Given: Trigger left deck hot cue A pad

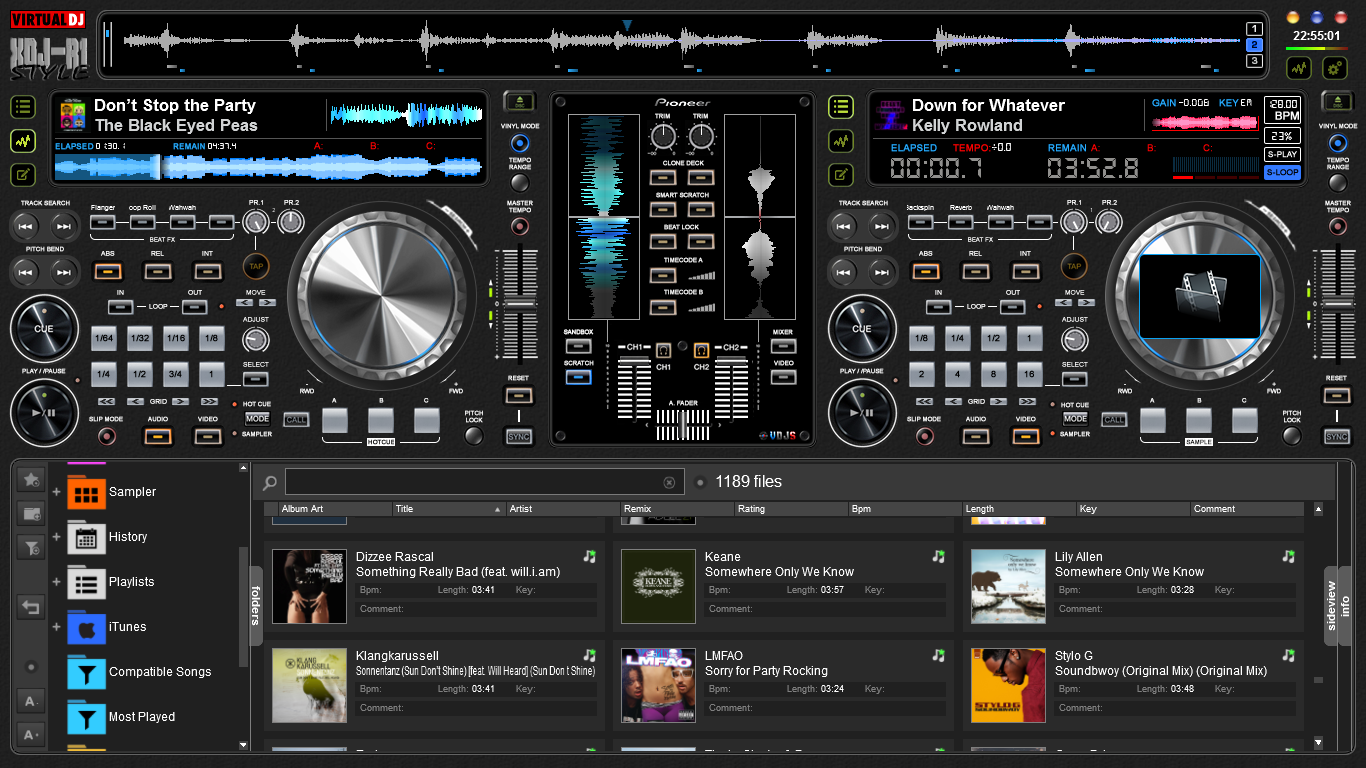Looking at the screenshot, I should pos(335,420).
